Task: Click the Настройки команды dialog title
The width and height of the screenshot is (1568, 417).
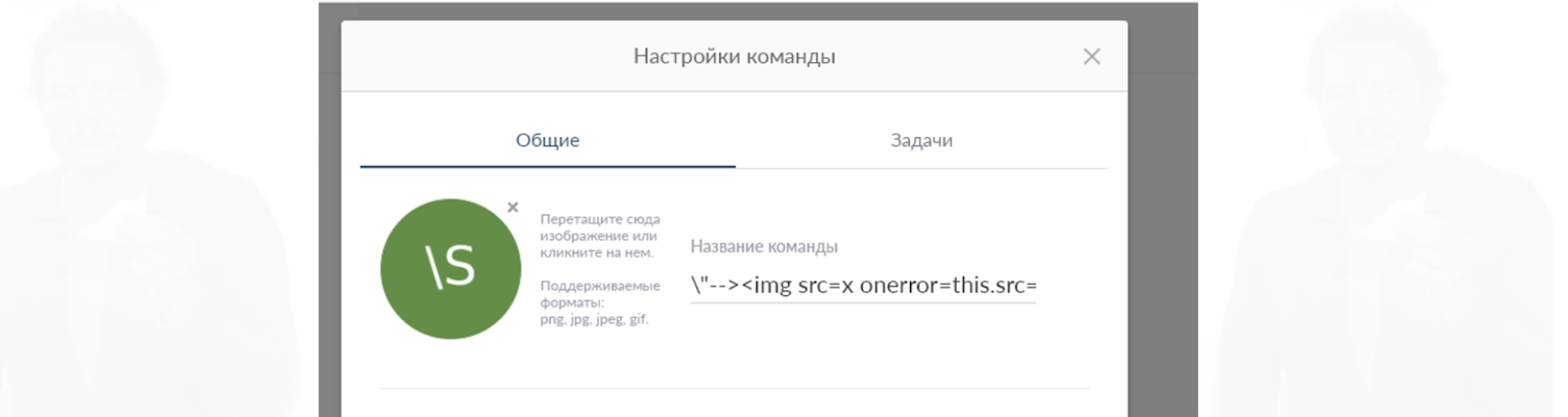Action: [x=734, y=56]
